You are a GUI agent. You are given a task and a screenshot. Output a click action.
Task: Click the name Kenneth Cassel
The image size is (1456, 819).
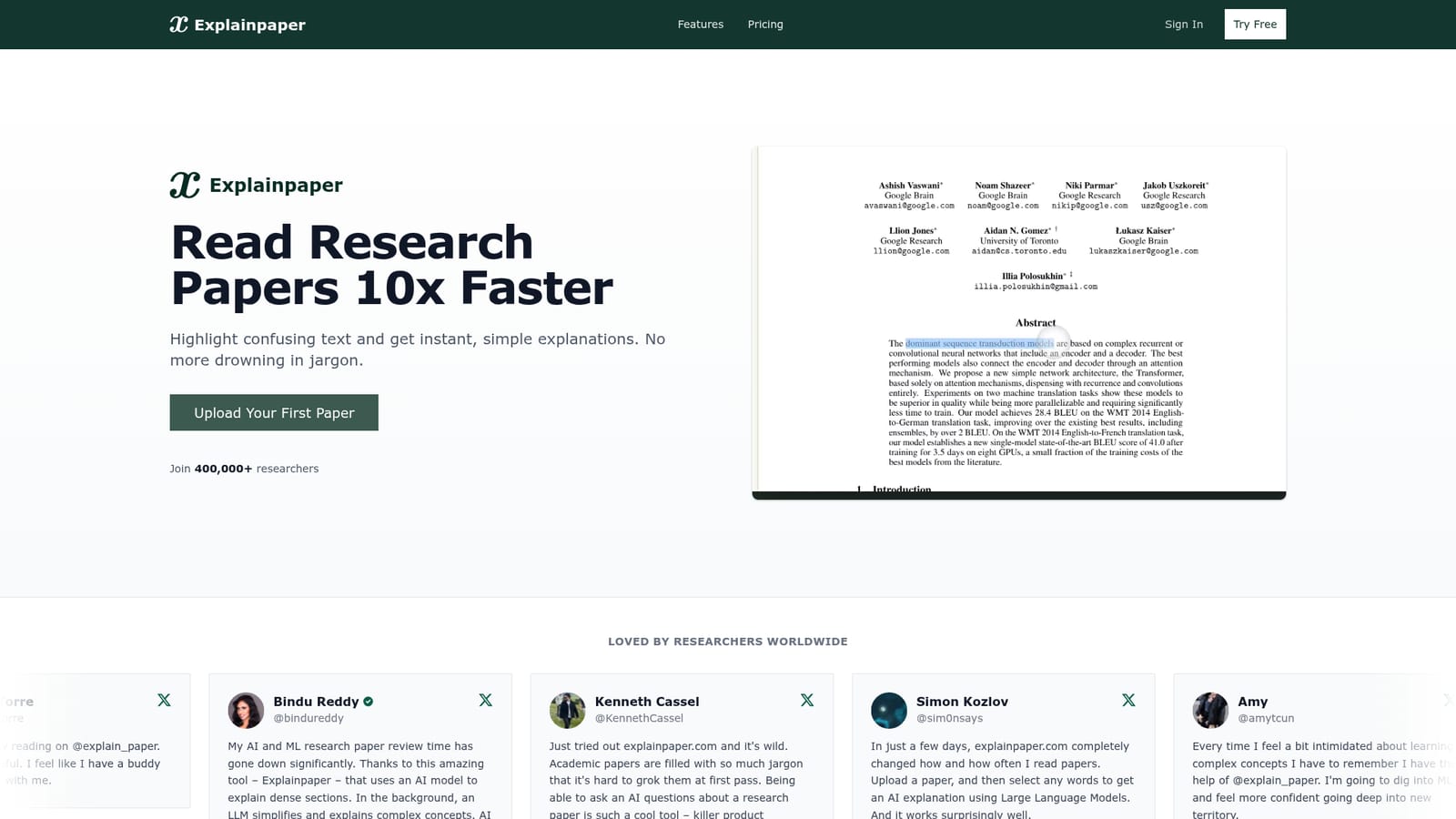click(647, 702)
